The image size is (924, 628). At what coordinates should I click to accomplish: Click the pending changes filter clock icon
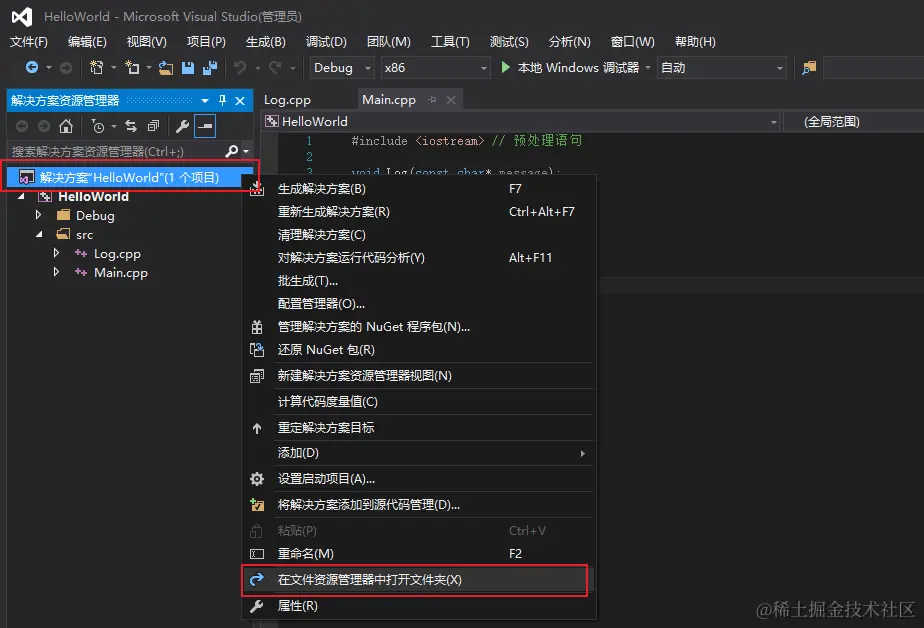point(97,126)
